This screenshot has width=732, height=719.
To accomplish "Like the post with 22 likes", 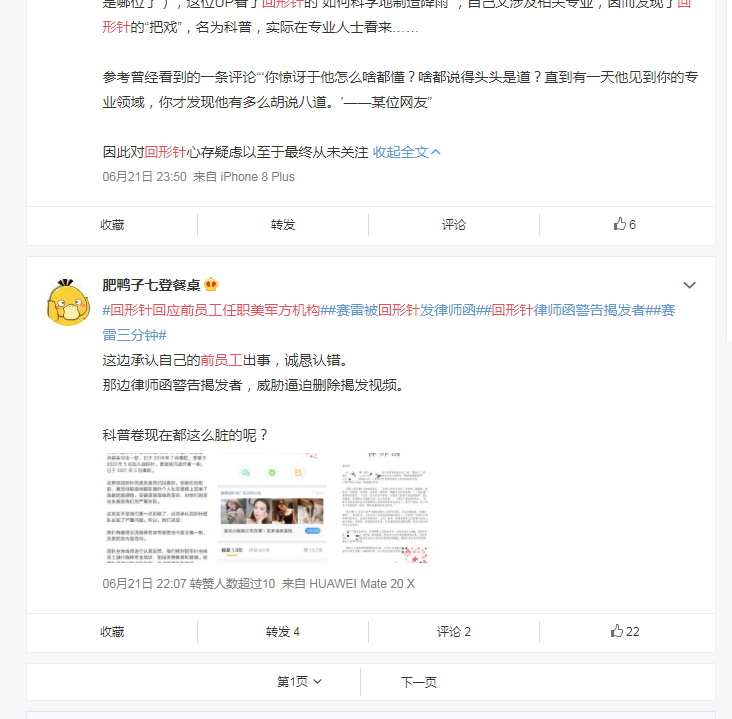I will click(625, 631).
